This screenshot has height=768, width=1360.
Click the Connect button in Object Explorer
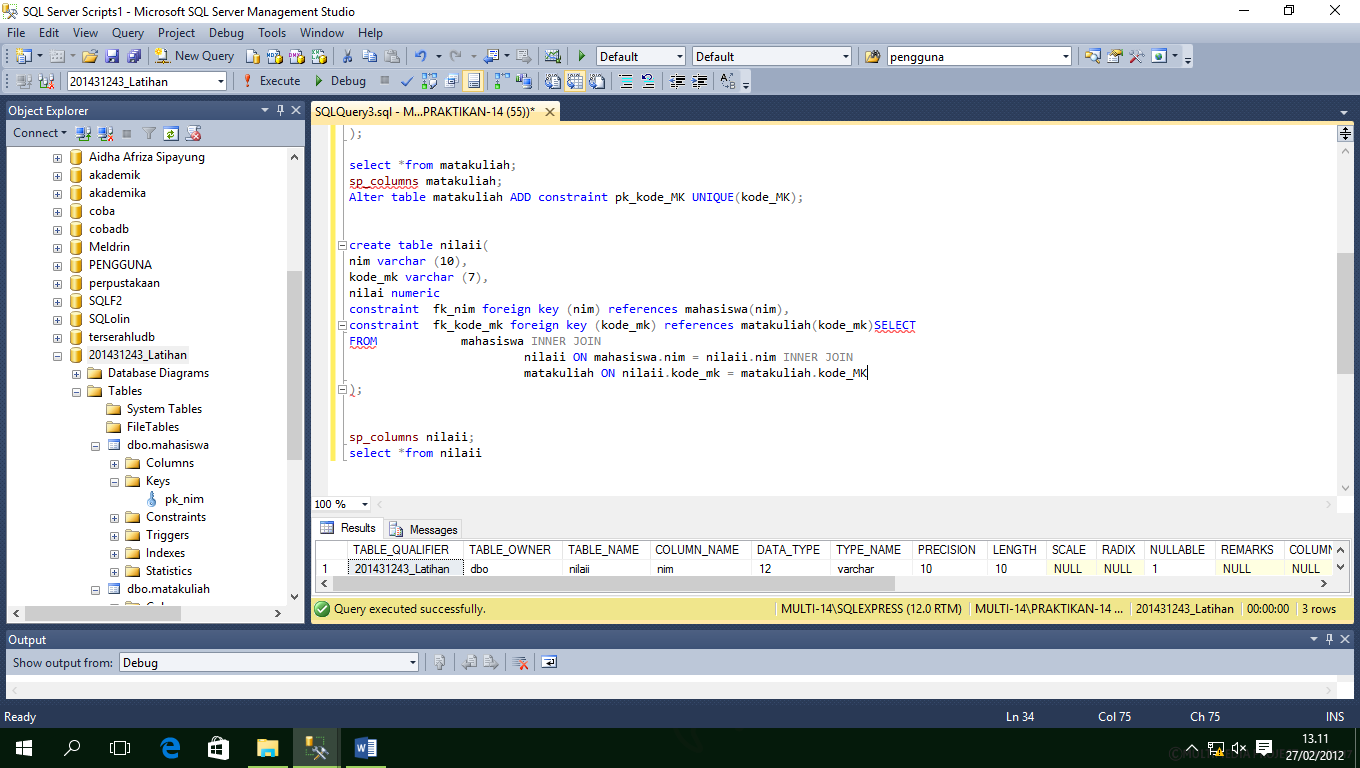[36, 132]
